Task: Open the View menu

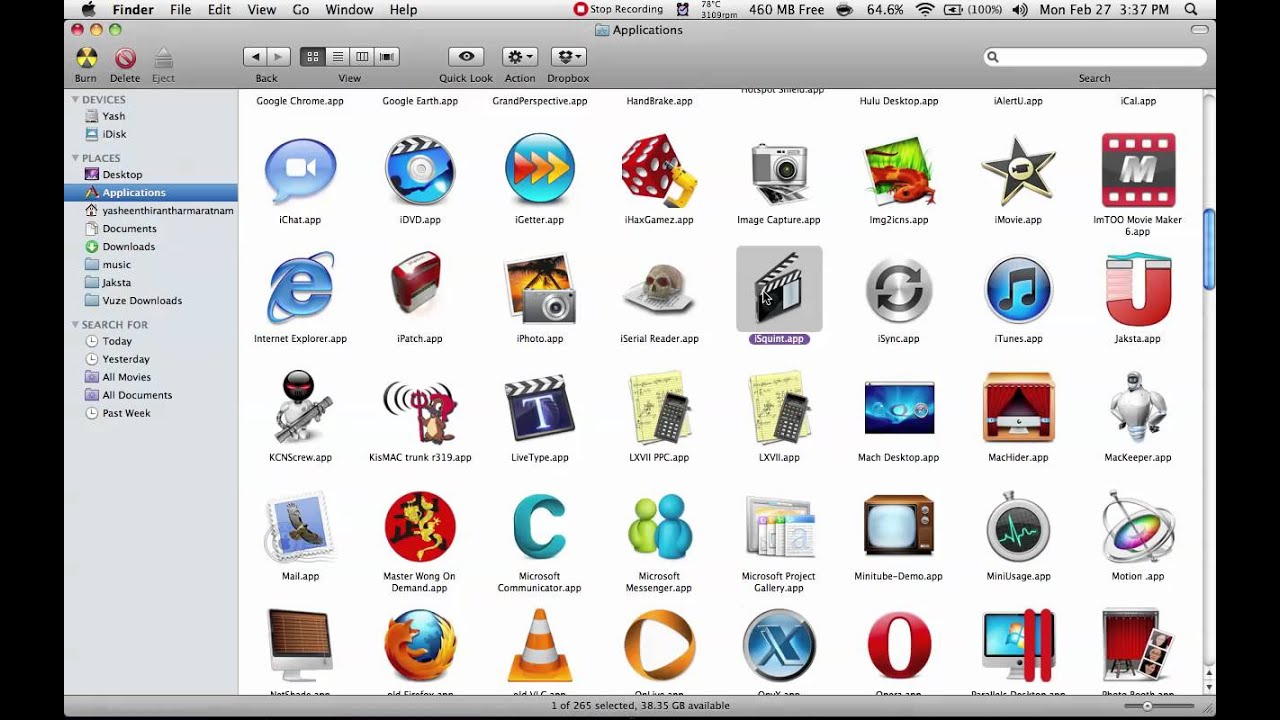Action: [261, 10]
